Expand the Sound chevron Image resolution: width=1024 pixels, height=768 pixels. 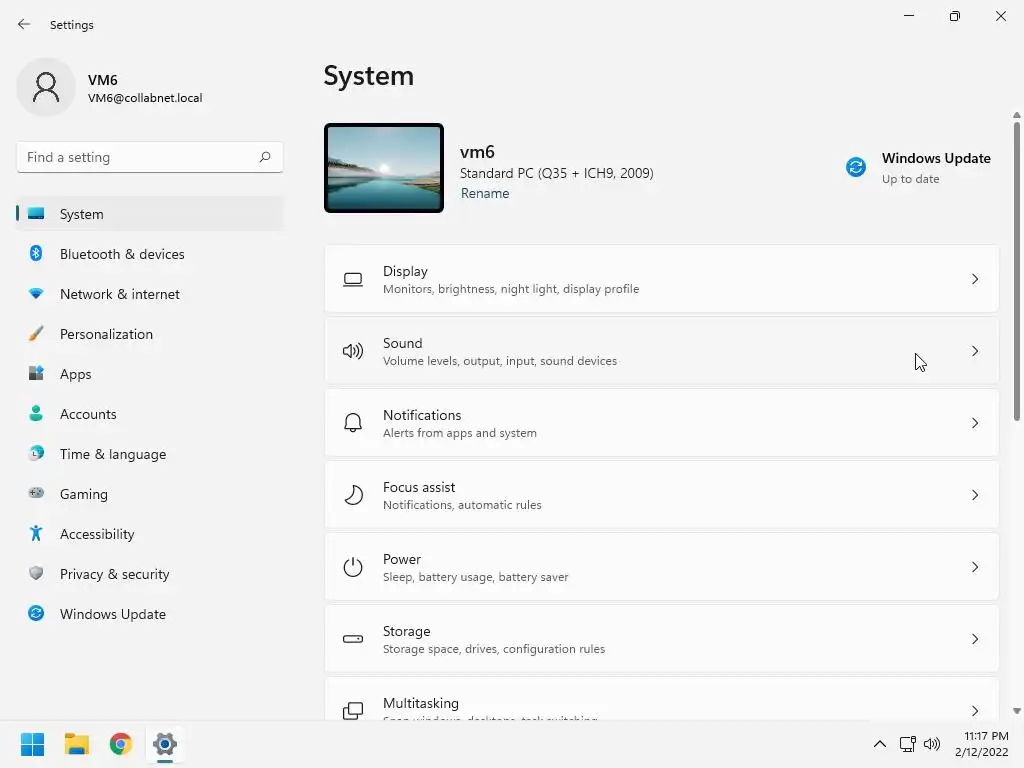[974, 351]
